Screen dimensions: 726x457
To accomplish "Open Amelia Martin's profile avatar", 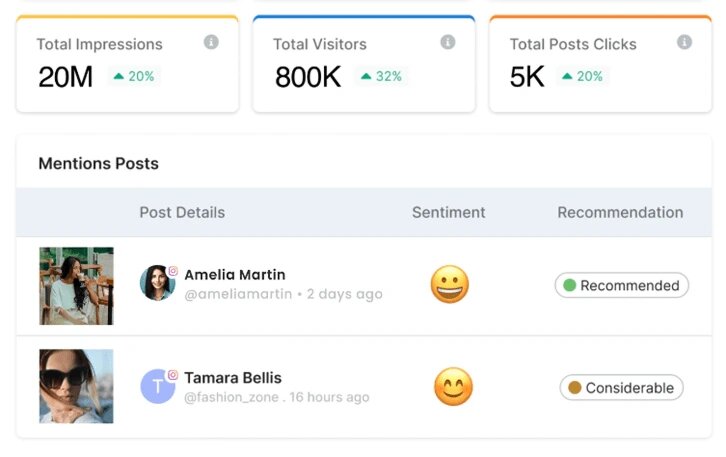I will point(157,283).
